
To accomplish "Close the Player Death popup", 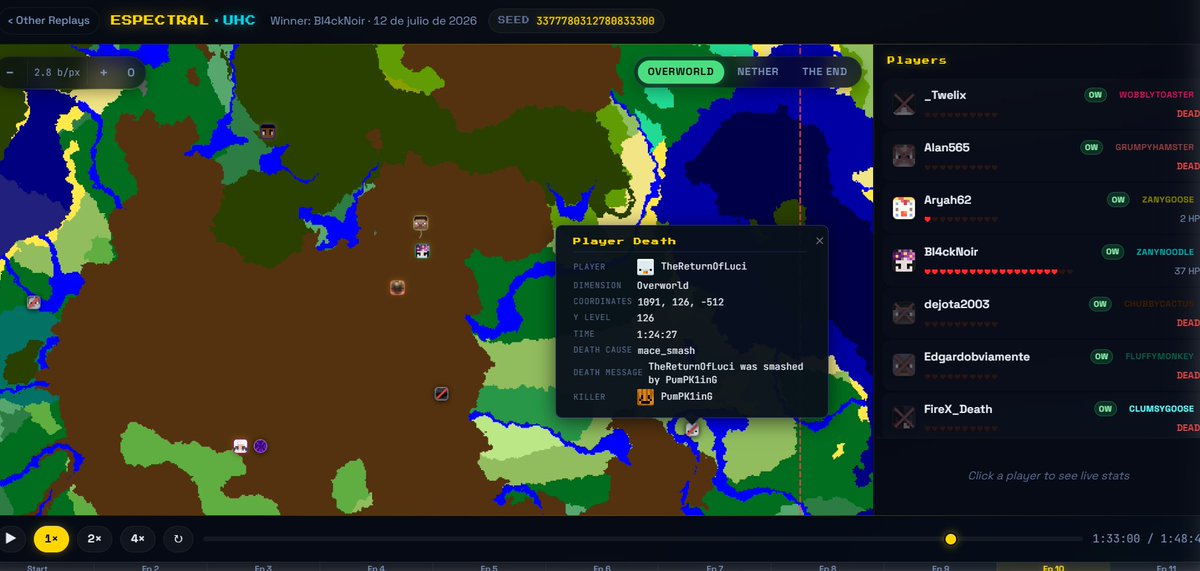I will pyautogui.click(x=819, y=240).
